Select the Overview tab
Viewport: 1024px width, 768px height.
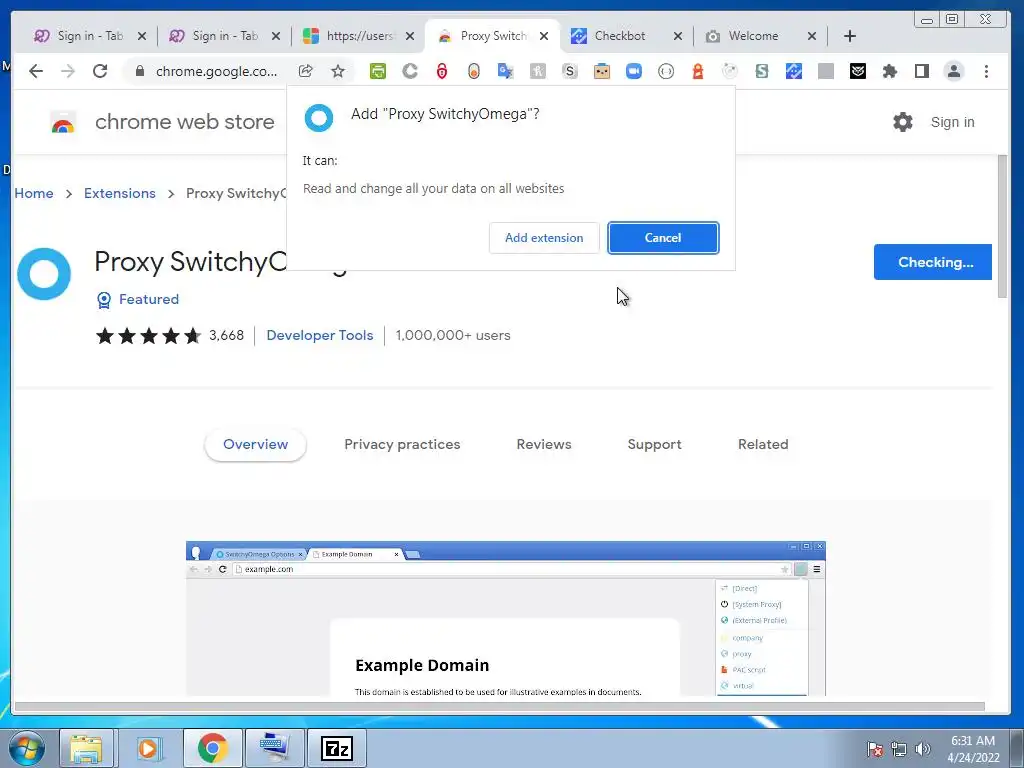255,444
